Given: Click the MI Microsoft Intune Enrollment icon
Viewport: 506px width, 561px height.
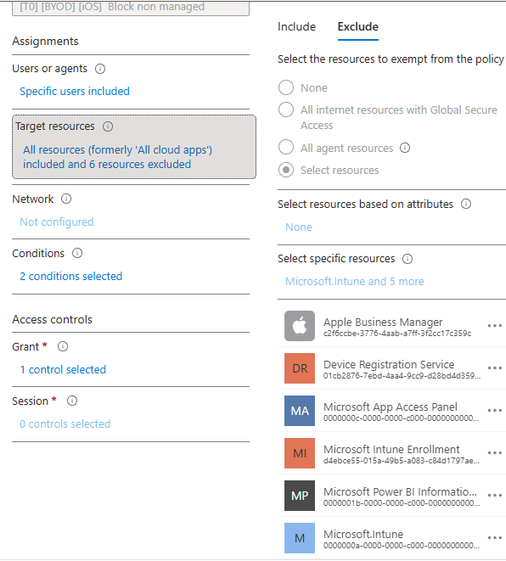Looking at the screenshot, I should [x=300, y=453].
